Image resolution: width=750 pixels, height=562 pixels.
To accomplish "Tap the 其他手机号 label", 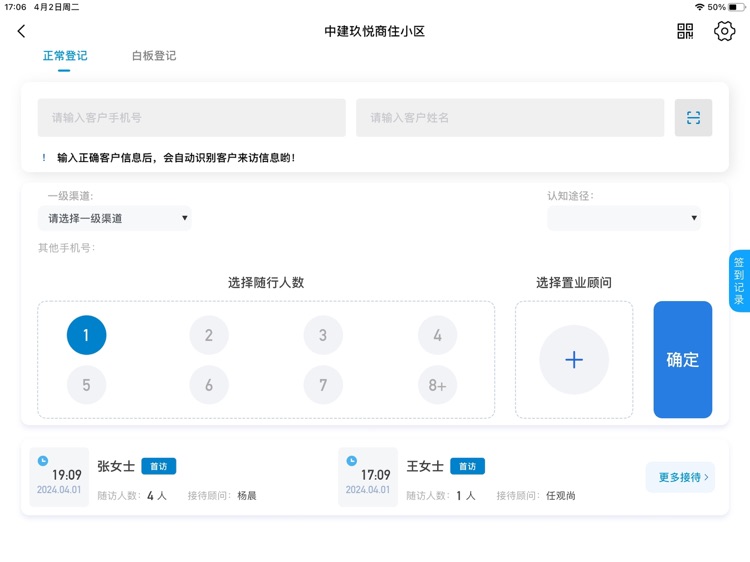I will [x=66, y=248].
